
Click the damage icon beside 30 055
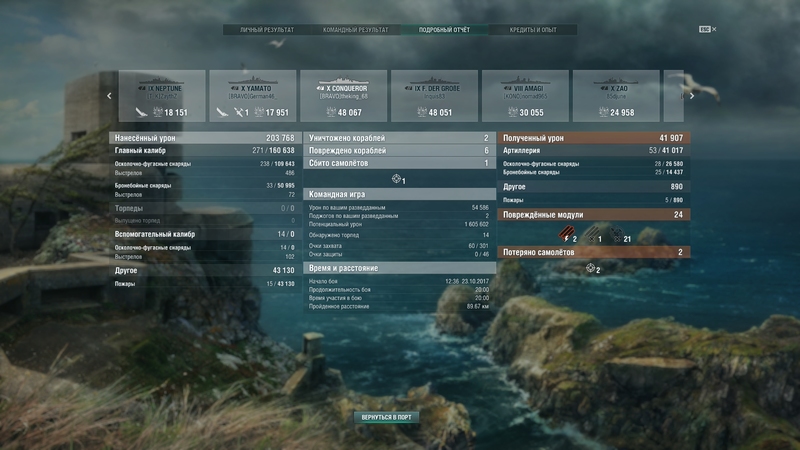513,112
